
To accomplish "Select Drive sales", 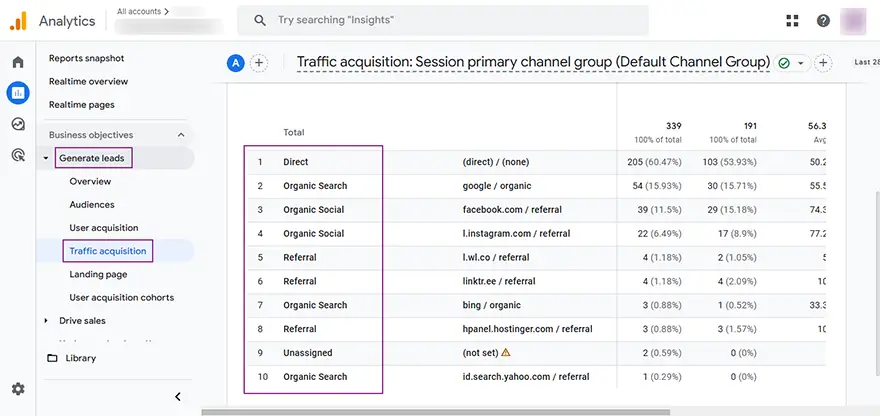I will (x=82, y=321).
